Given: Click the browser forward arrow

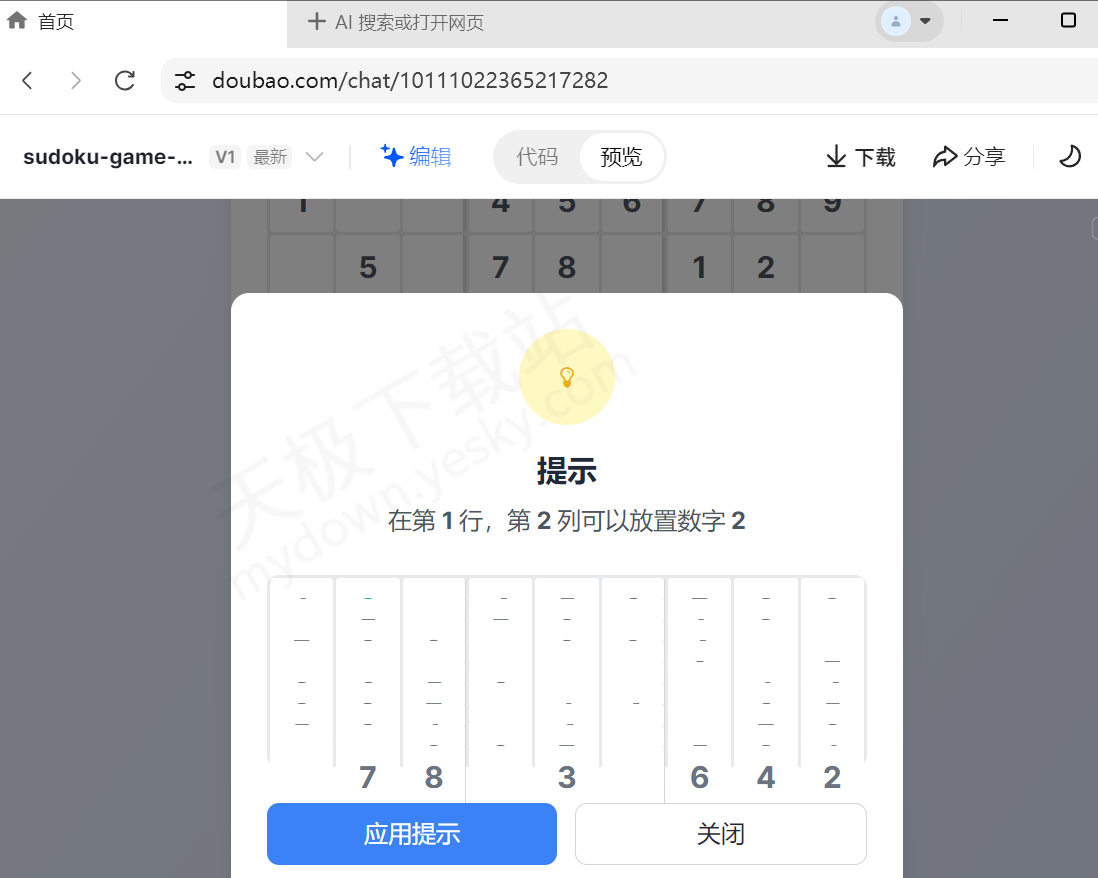Looking at the screenshot, I should 75,80.
